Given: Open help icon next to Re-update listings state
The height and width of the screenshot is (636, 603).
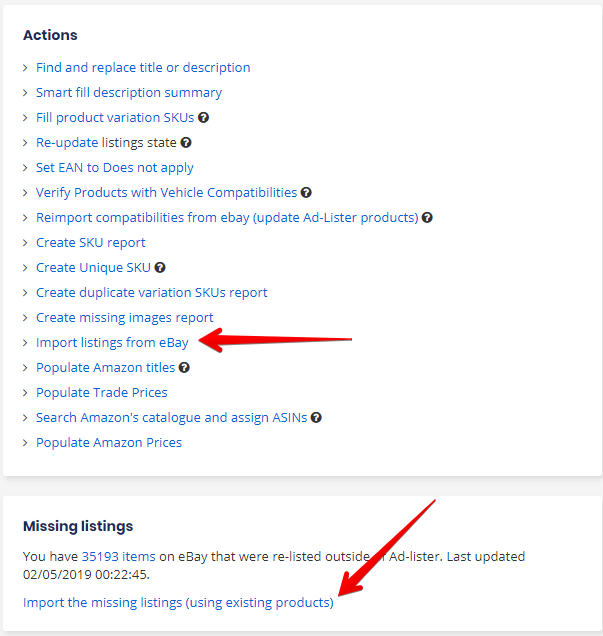Looking at the screenshot, I should [186, 142].
